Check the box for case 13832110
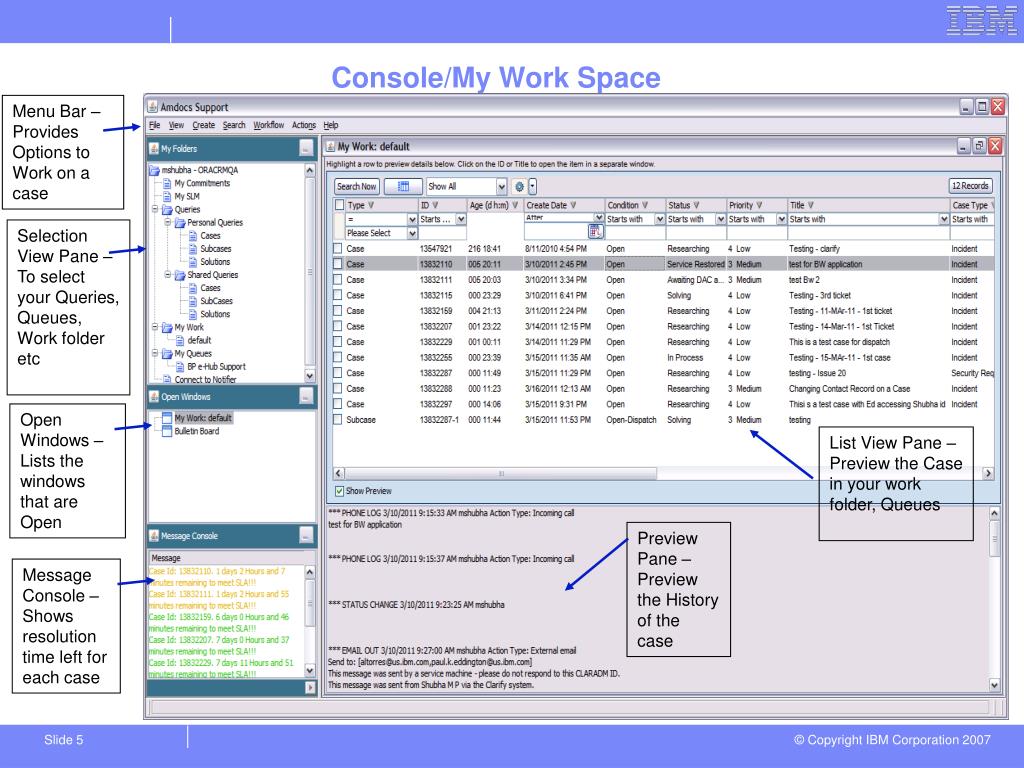The height and width of the screenshot is (768, 1024). point(338,264)
